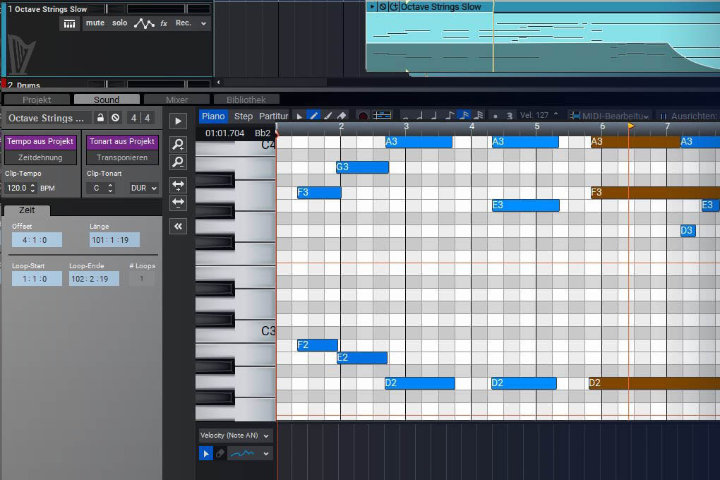Click the MIDI record button in editor
The width and height of the screenshot is (720, 480).
click(x=363, y=116)
